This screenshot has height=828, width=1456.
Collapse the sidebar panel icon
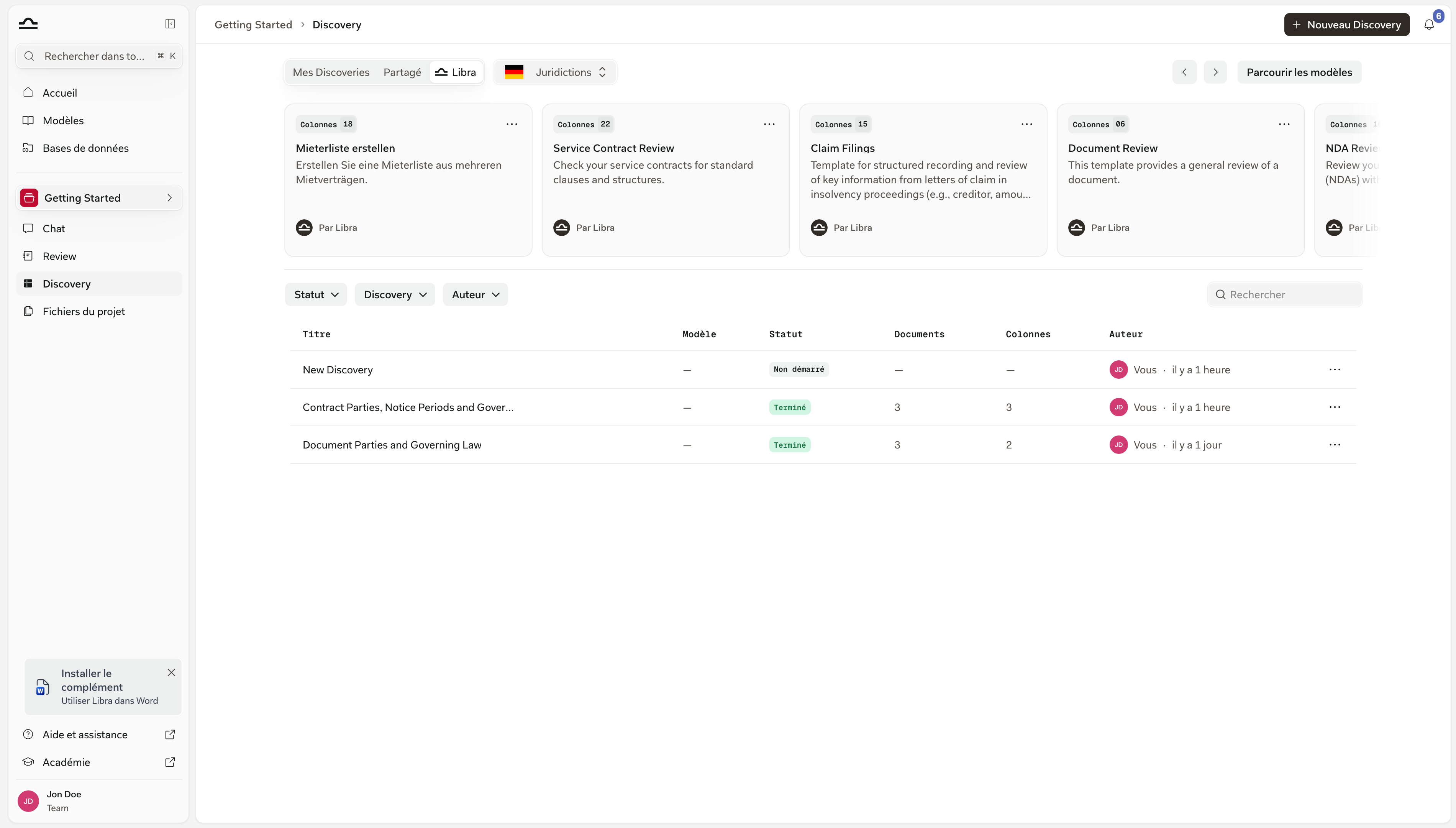pos(170,23)
